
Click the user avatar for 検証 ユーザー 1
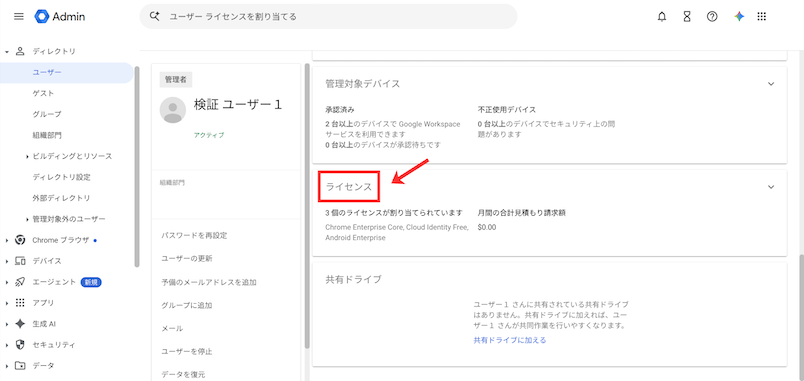173,110
